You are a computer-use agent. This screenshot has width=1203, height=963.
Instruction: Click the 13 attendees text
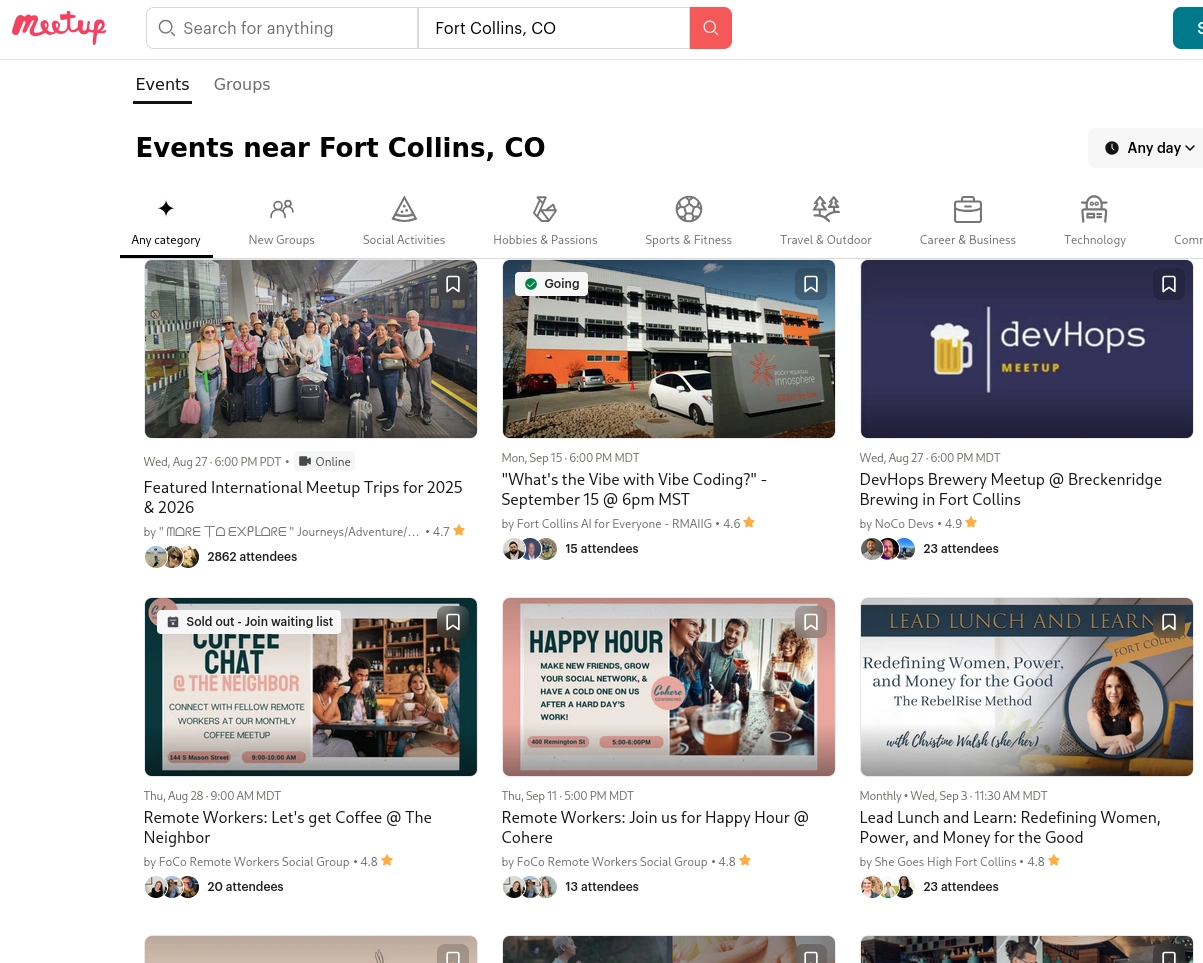601,887
